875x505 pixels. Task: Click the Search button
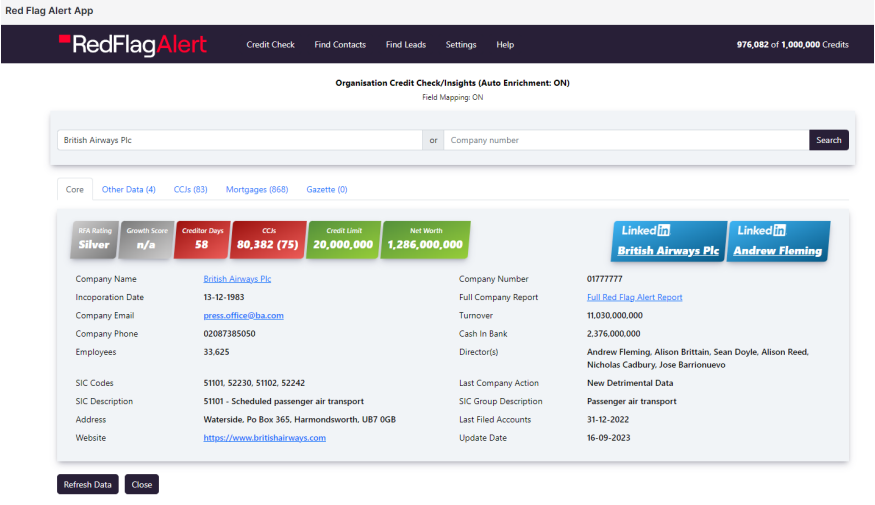[829, 140]
